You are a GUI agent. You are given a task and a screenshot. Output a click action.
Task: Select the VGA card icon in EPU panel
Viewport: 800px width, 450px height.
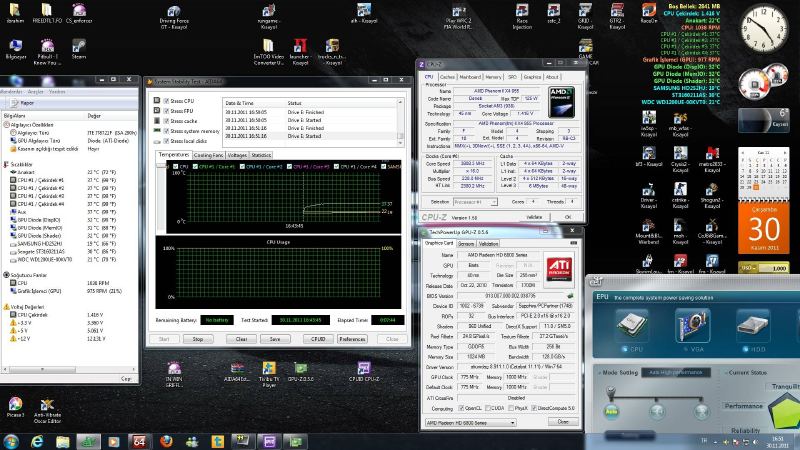click(693, 326)
